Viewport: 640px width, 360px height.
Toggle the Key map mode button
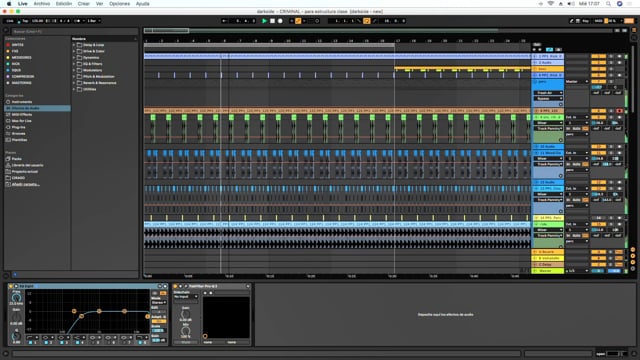(x=585, y=21)
